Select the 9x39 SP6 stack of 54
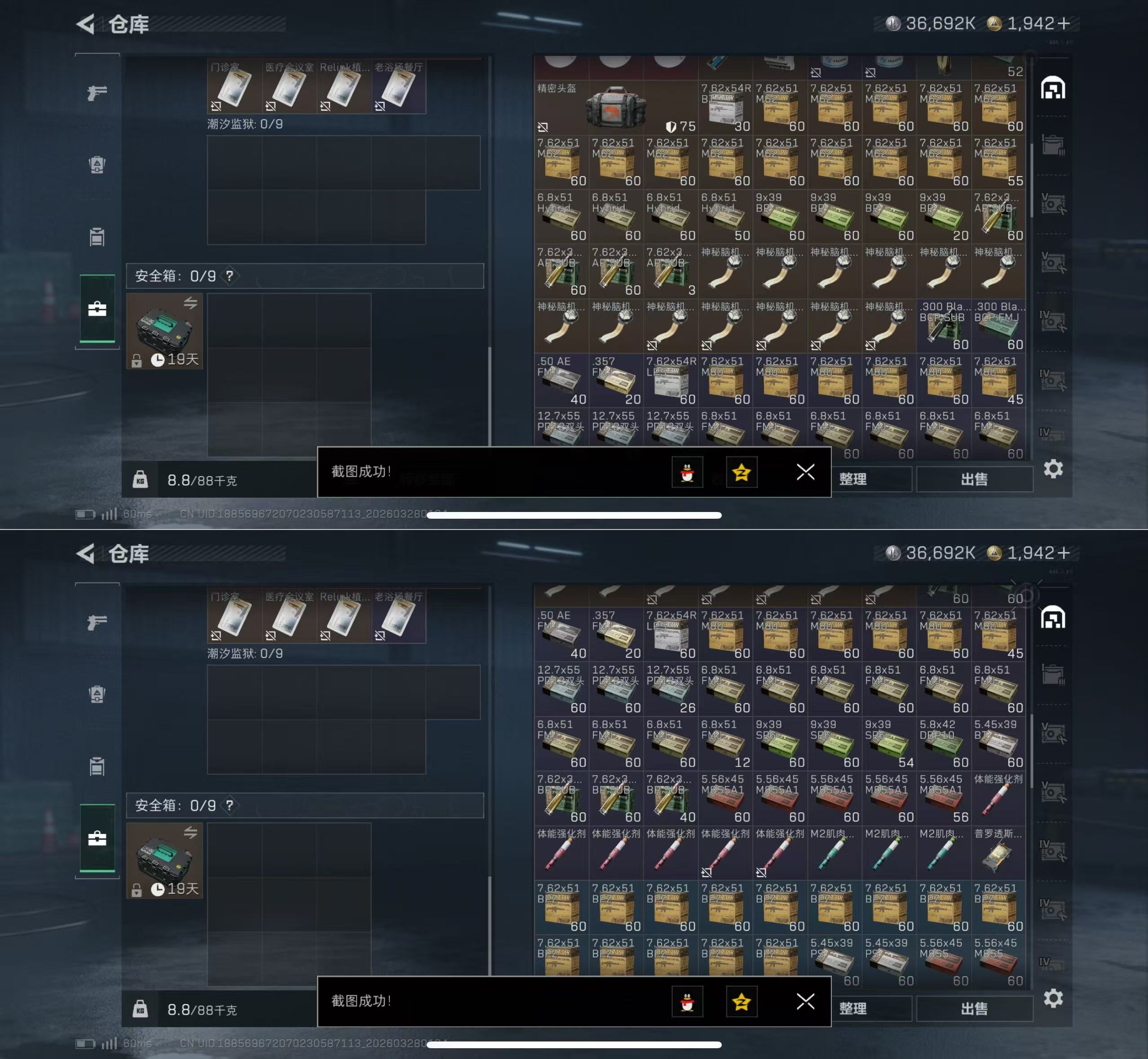Viewport: 1148px width, 1059px height. [889, 743]
